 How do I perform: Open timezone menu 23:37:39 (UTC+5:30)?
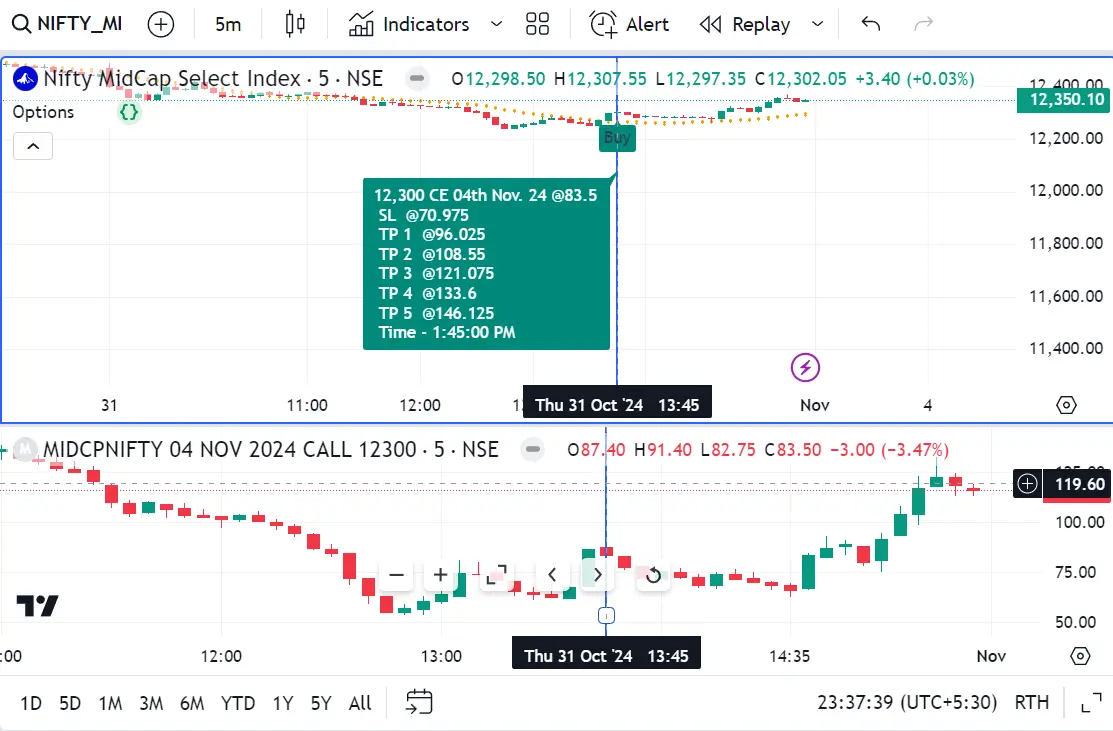907,703
